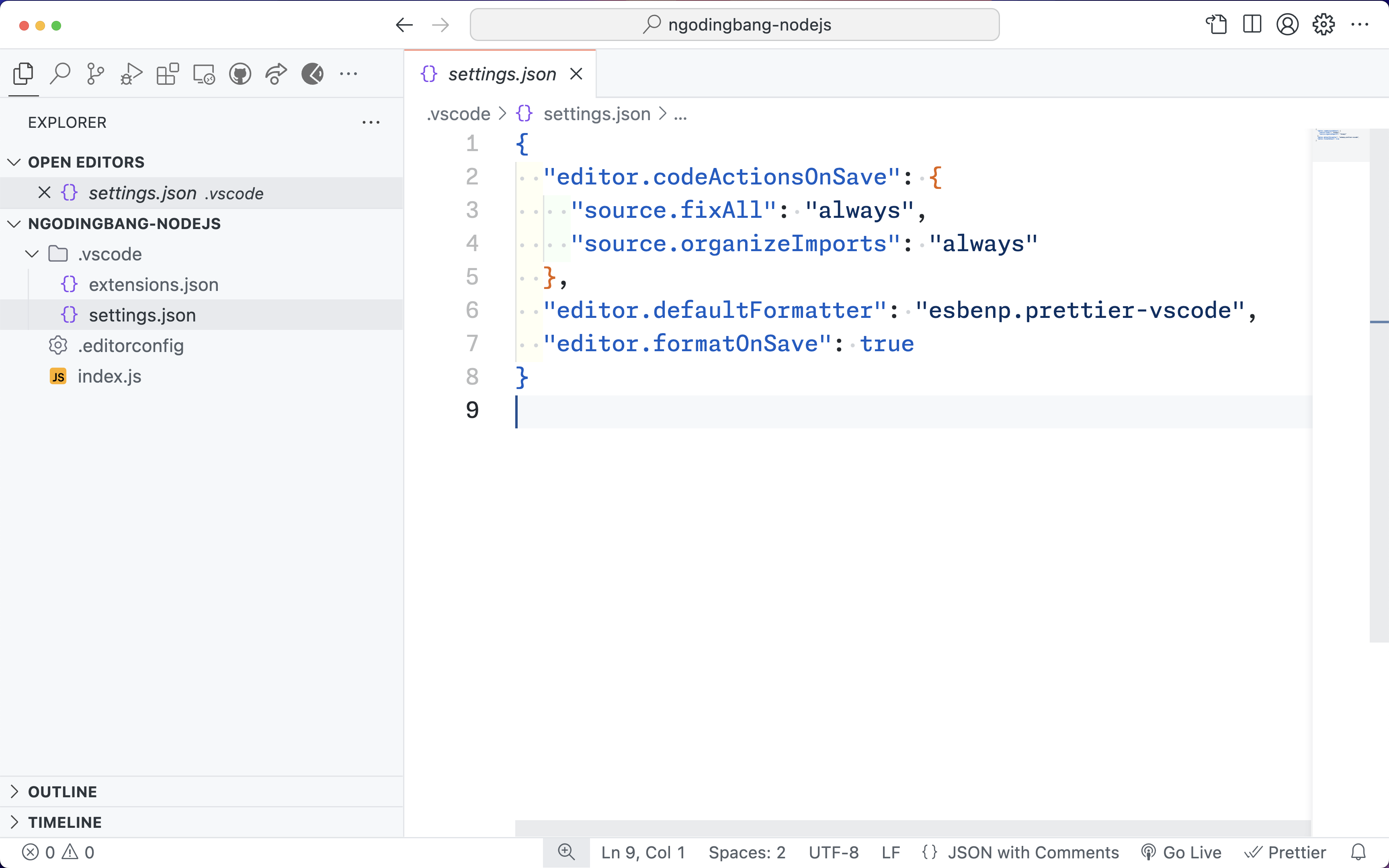The height and width of the screenshot is (868, 1389).
Task: Click "editor.defaultFormatter" key in editor
Action: (715, 310)
